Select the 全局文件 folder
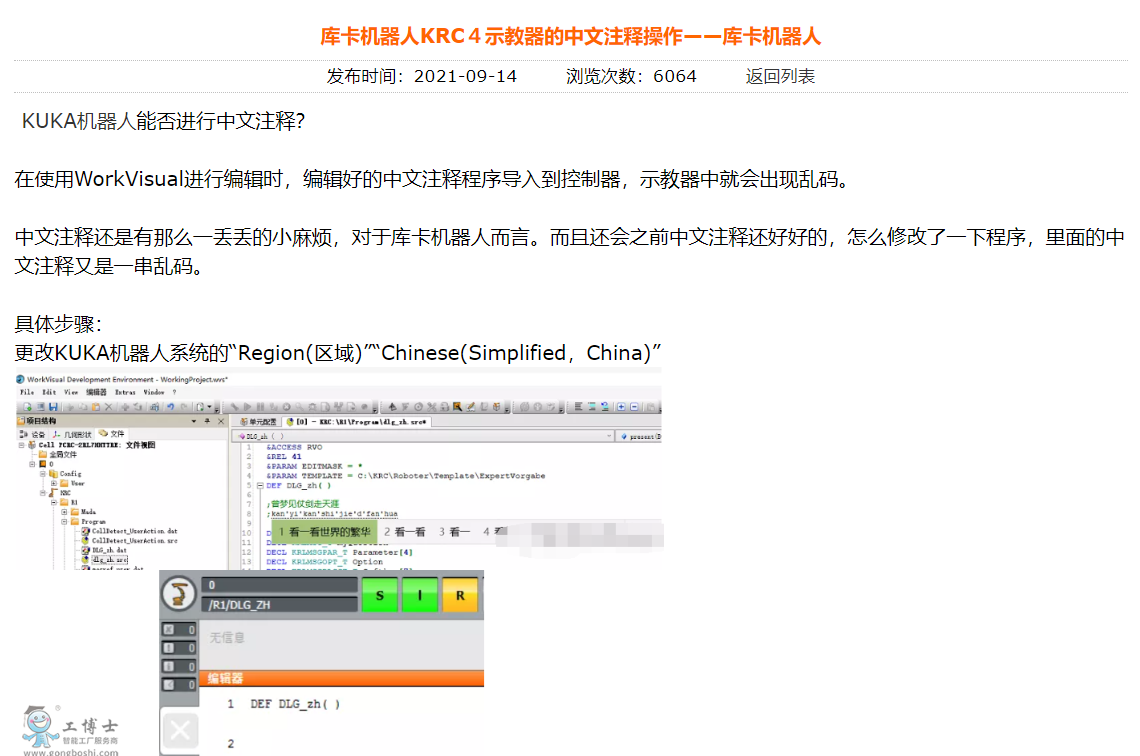 pos(57,454)
